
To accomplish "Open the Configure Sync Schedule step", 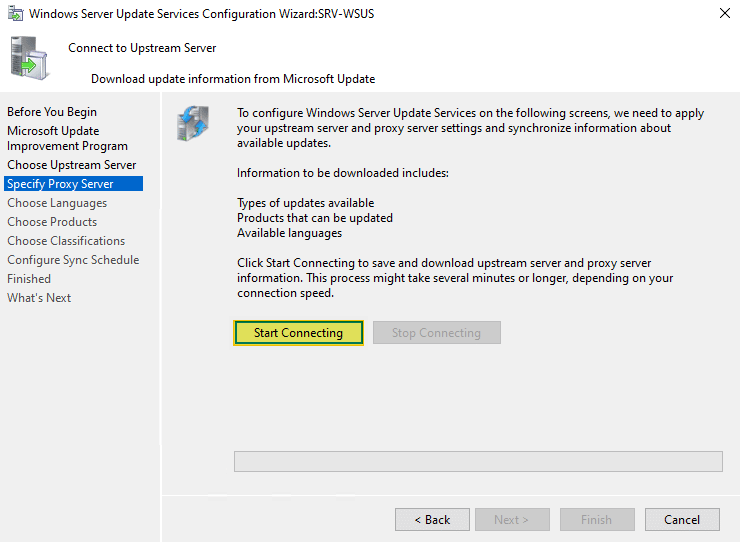I will coord(73,260).
